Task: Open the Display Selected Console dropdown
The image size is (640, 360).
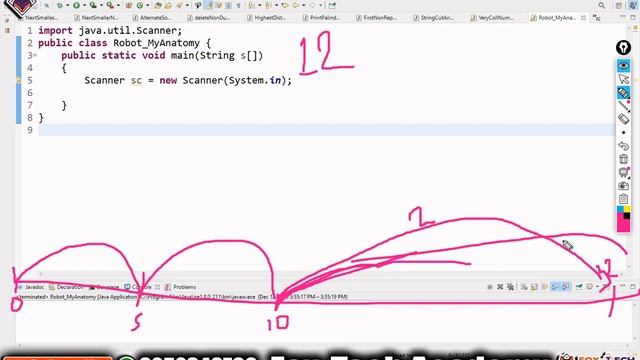Action: coord(597,287)
